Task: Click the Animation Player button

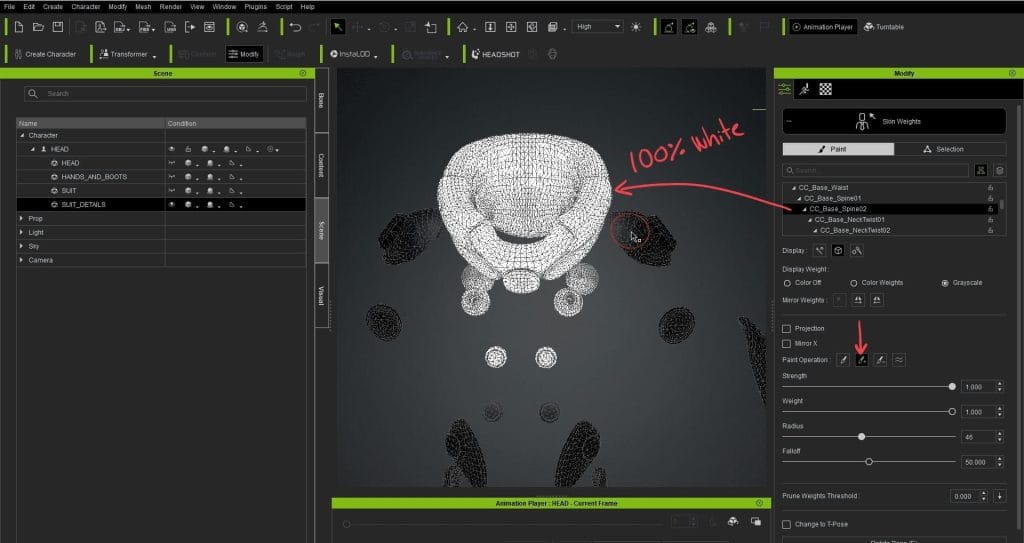Action: click(822, 27)
